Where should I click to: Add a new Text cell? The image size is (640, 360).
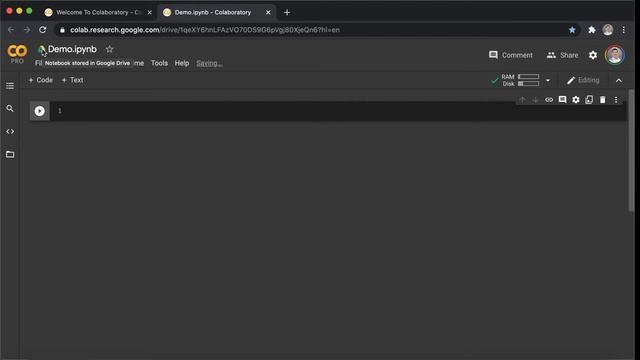[72, 80]
